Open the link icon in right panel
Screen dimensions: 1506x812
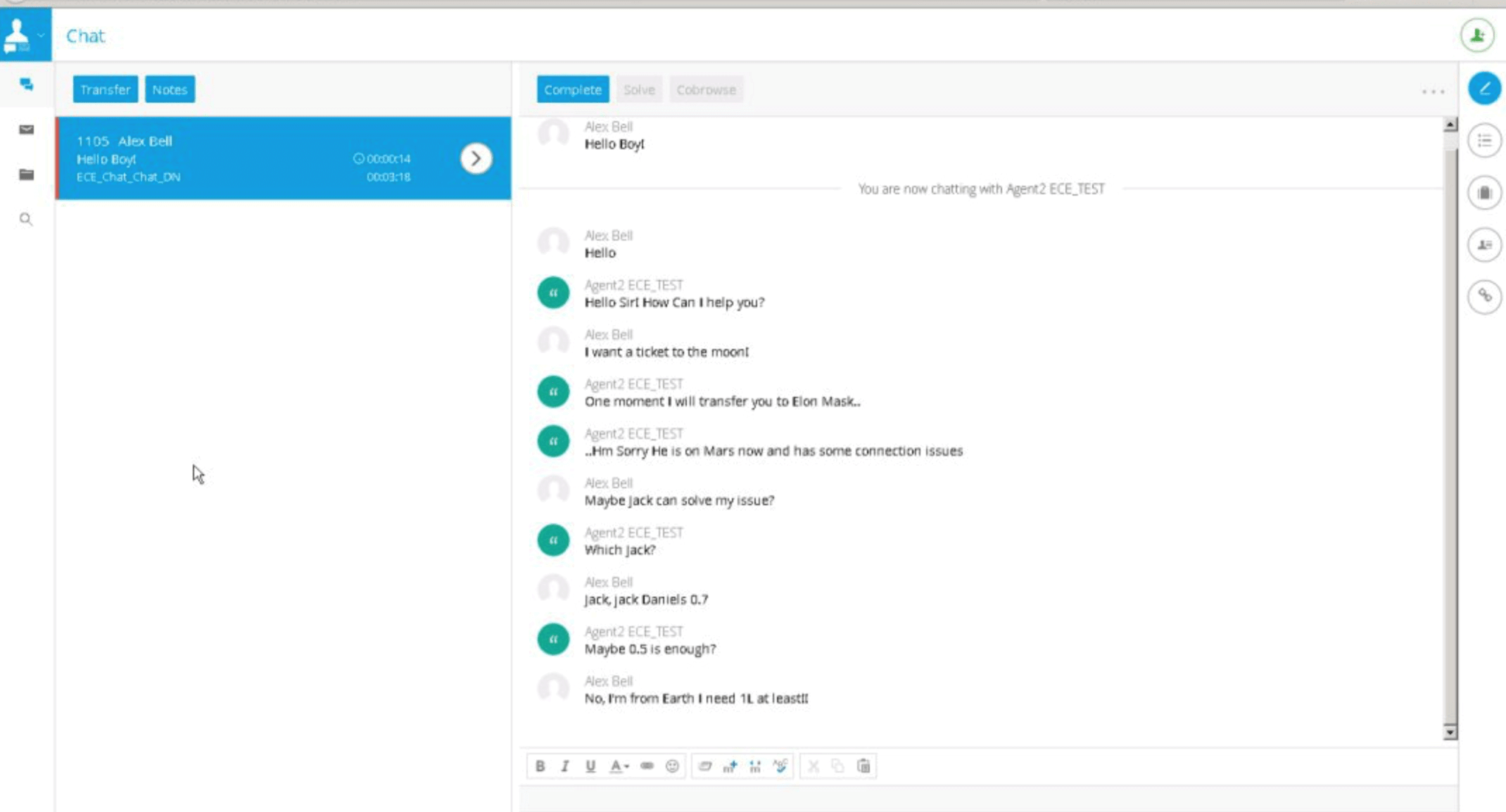(x=1484, y=296)
